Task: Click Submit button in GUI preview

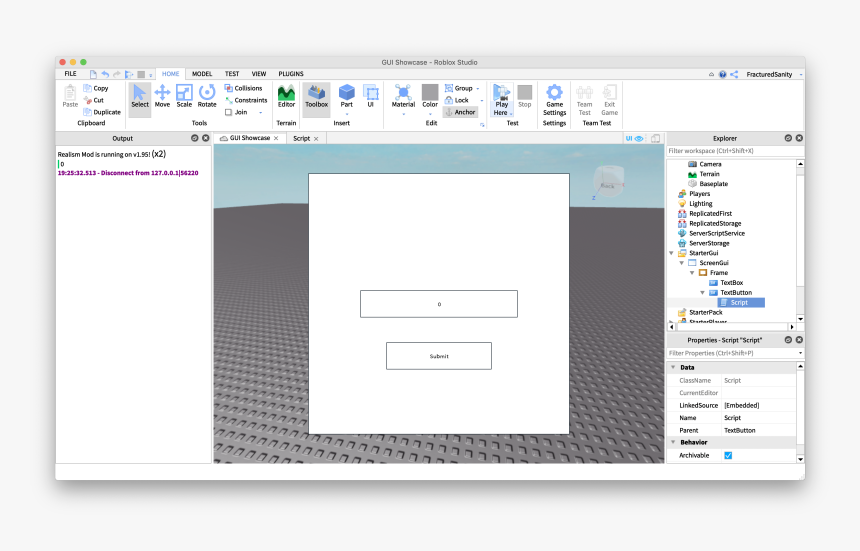Action: click(x=439, y=356)
